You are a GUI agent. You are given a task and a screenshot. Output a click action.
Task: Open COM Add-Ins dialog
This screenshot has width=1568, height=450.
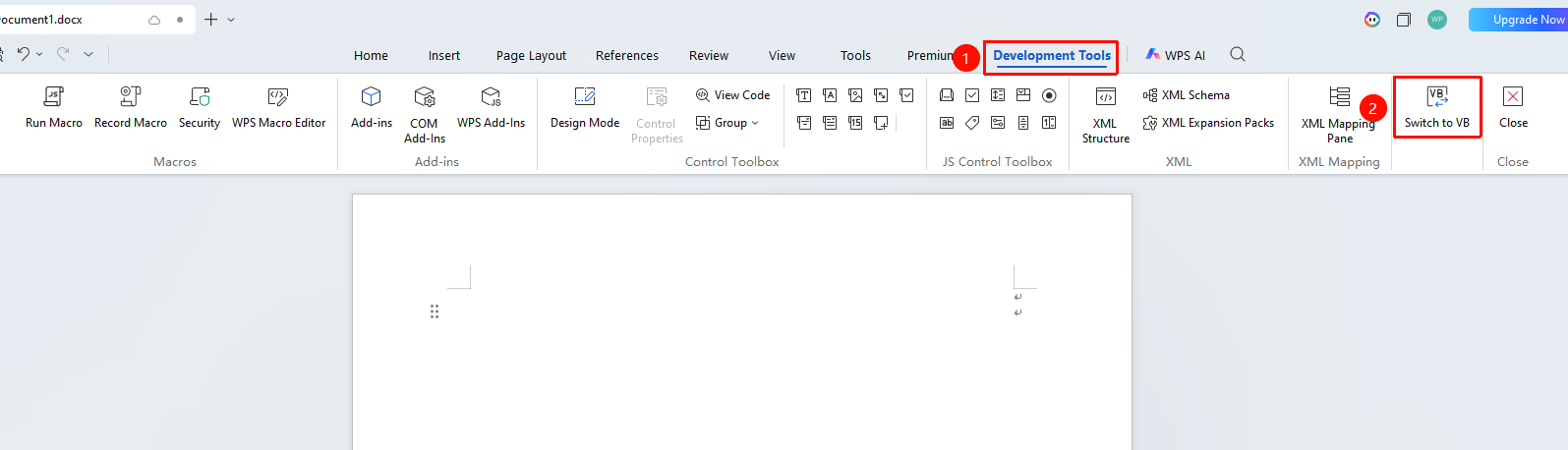(x=424, y=114)
